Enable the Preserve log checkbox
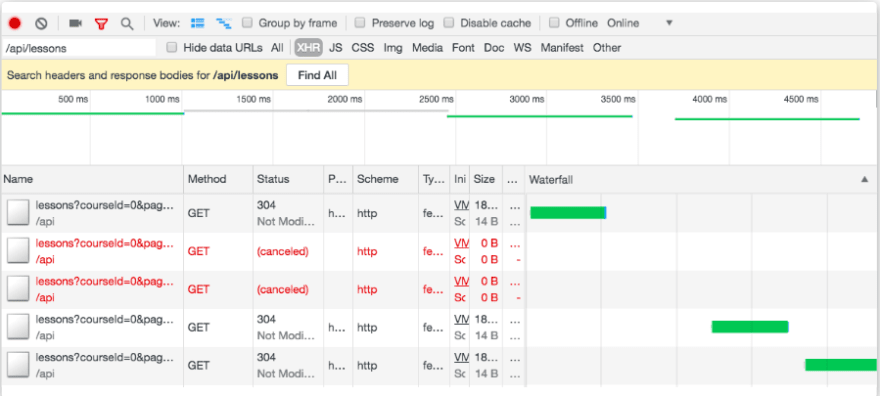The width and height of the screenshot is (880, 396). point(360,22)
